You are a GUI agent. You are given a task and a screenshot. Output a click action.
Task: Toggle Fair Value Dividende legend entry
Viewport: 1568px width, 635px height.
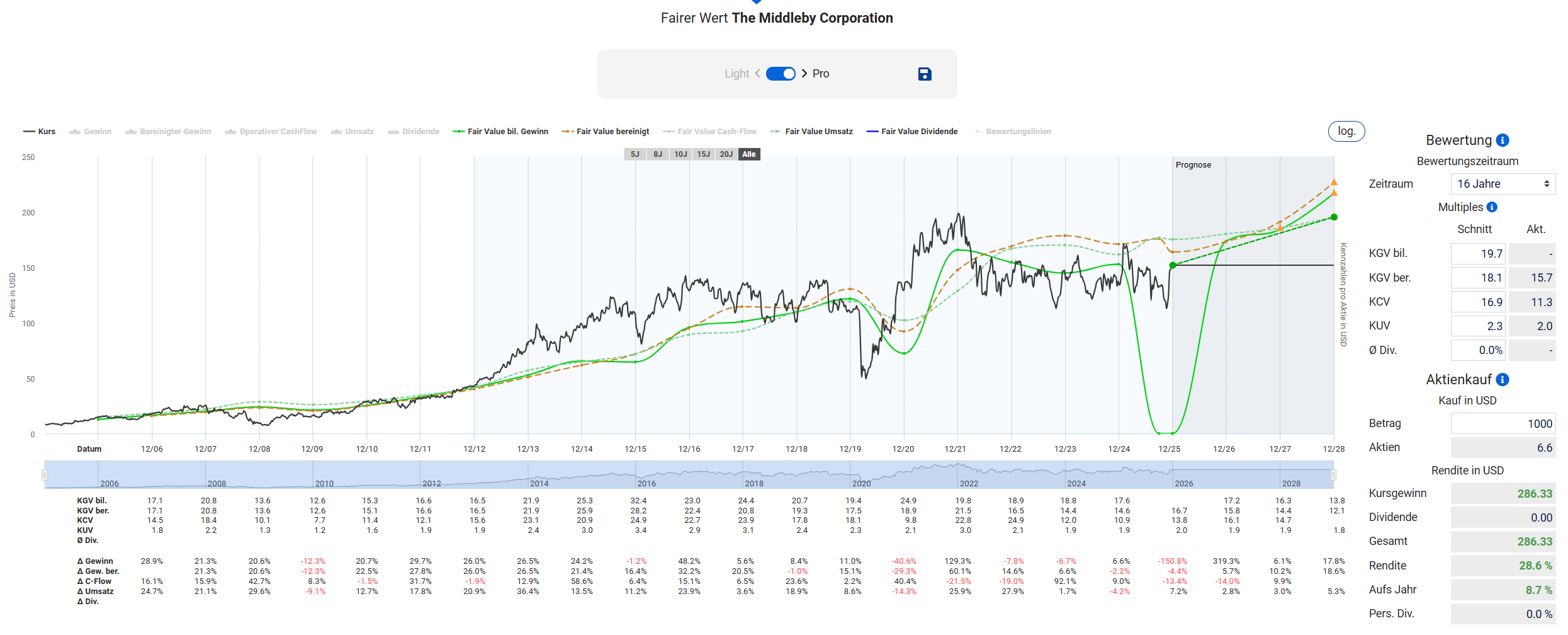click(x=912, y=132)
